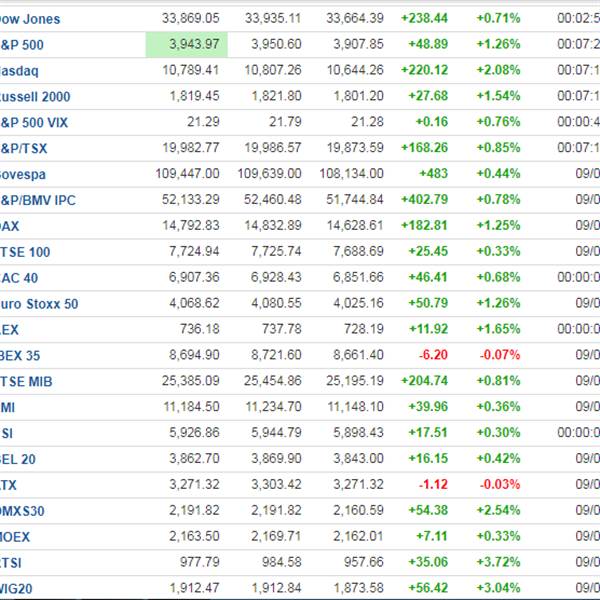This screenshot has height=600, width=600.
Task: Select FTSE 100 low value 7,688.69
Action: click(x=358, y=251)
